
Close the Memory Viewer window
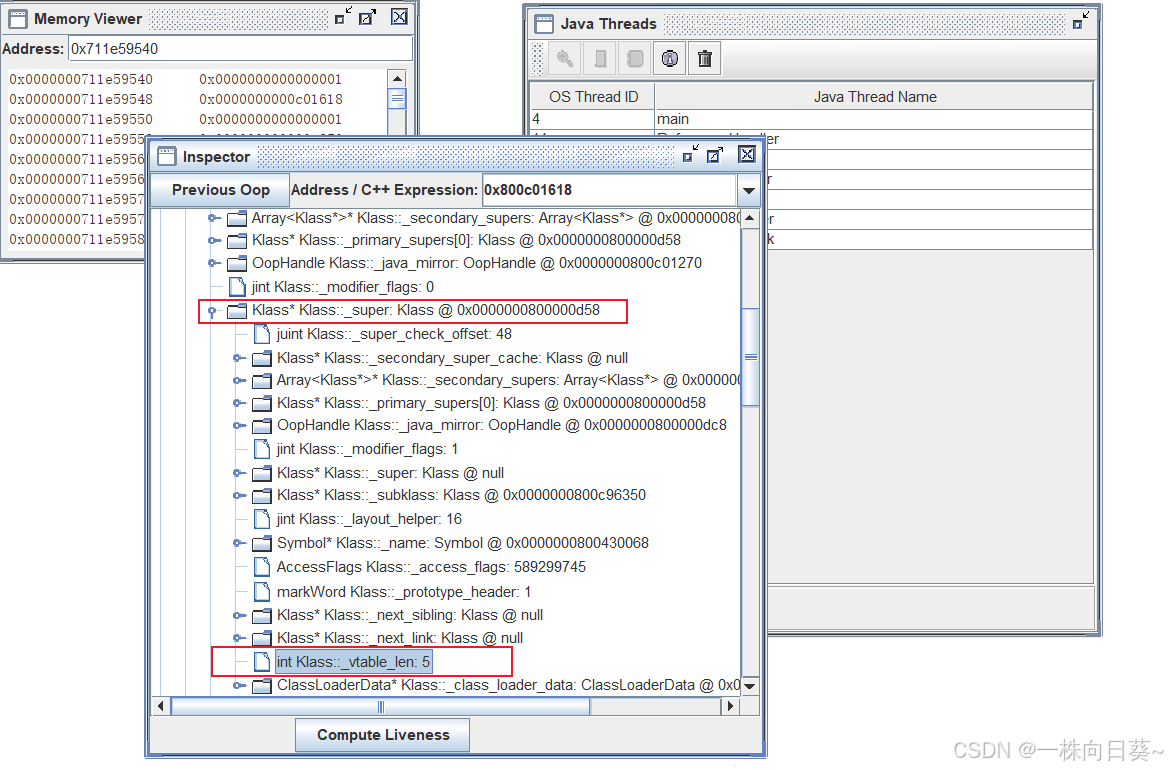click(x=399, y=16)
